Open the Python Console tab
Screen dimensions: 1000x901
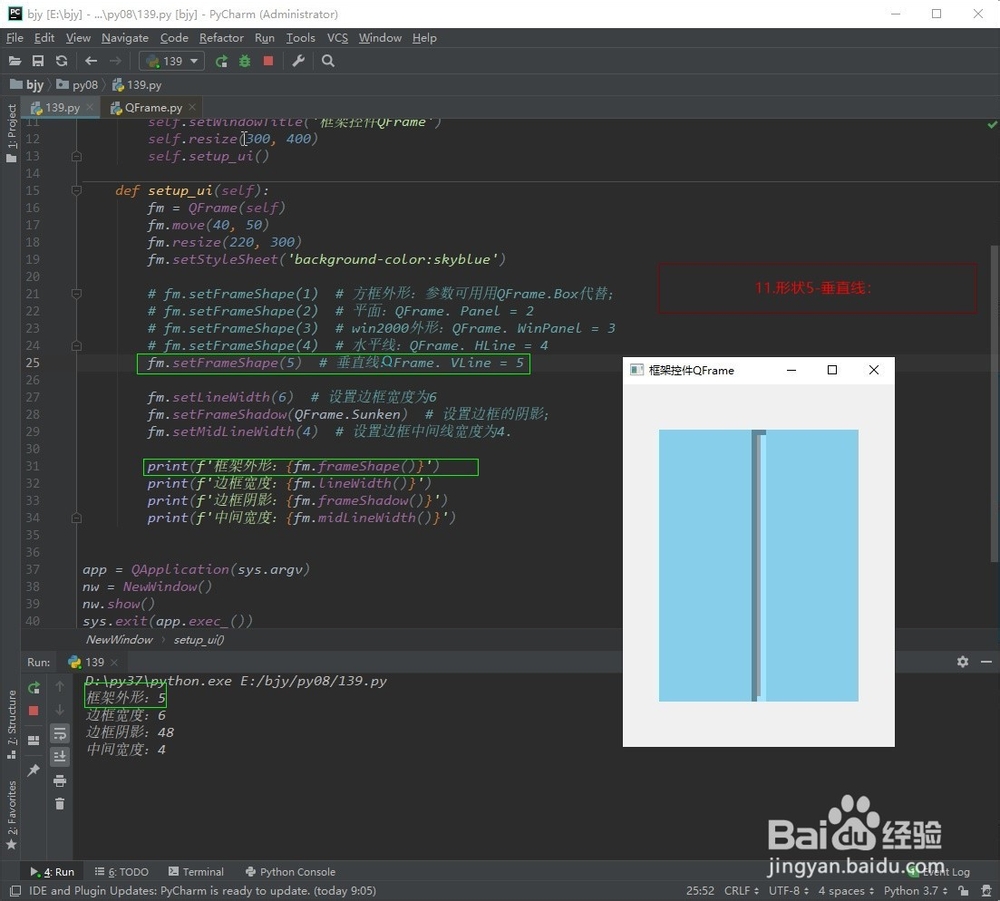click(290, 872)
